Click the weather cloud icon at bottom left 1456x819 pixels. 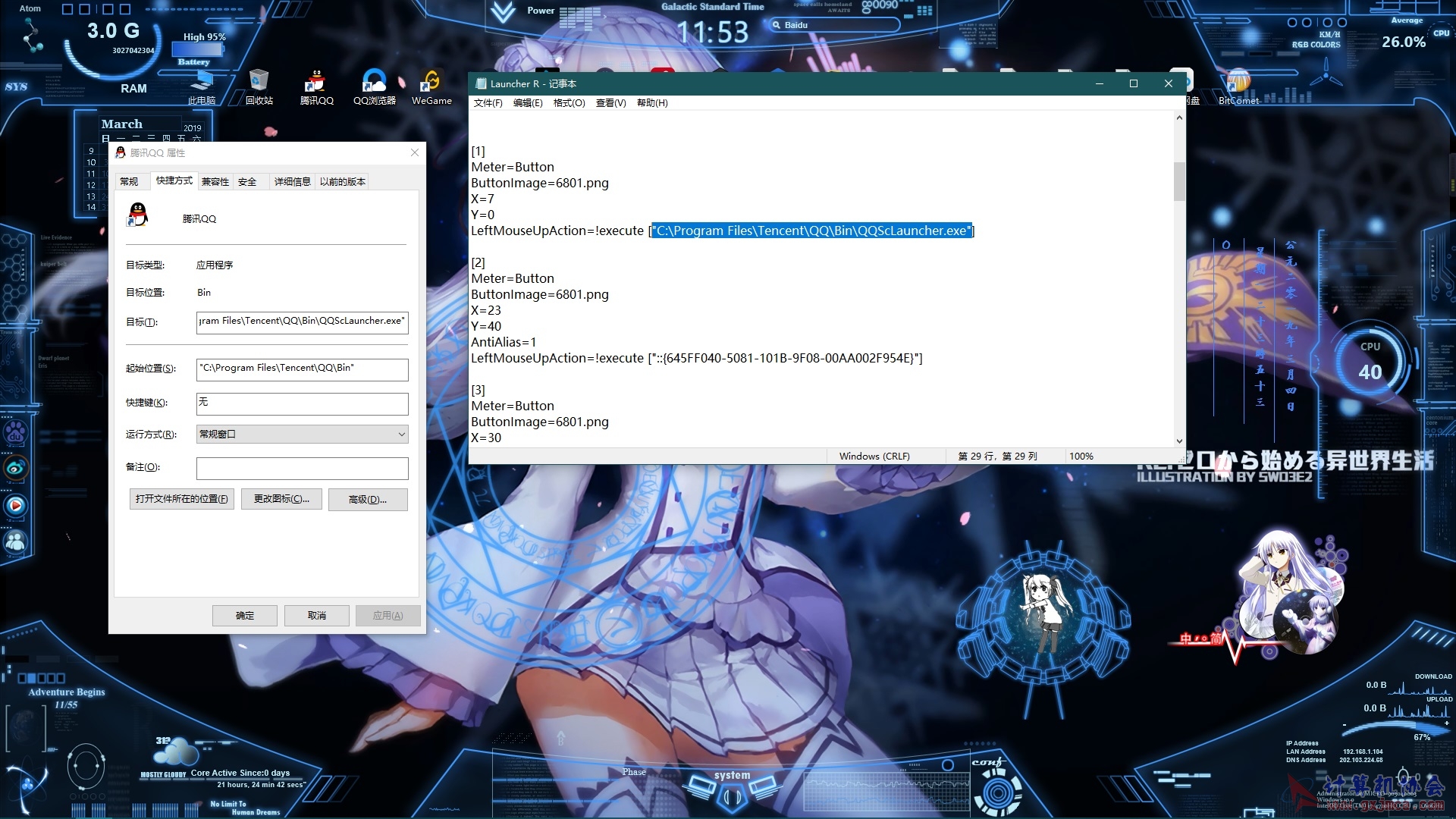(x=176, y=751)
